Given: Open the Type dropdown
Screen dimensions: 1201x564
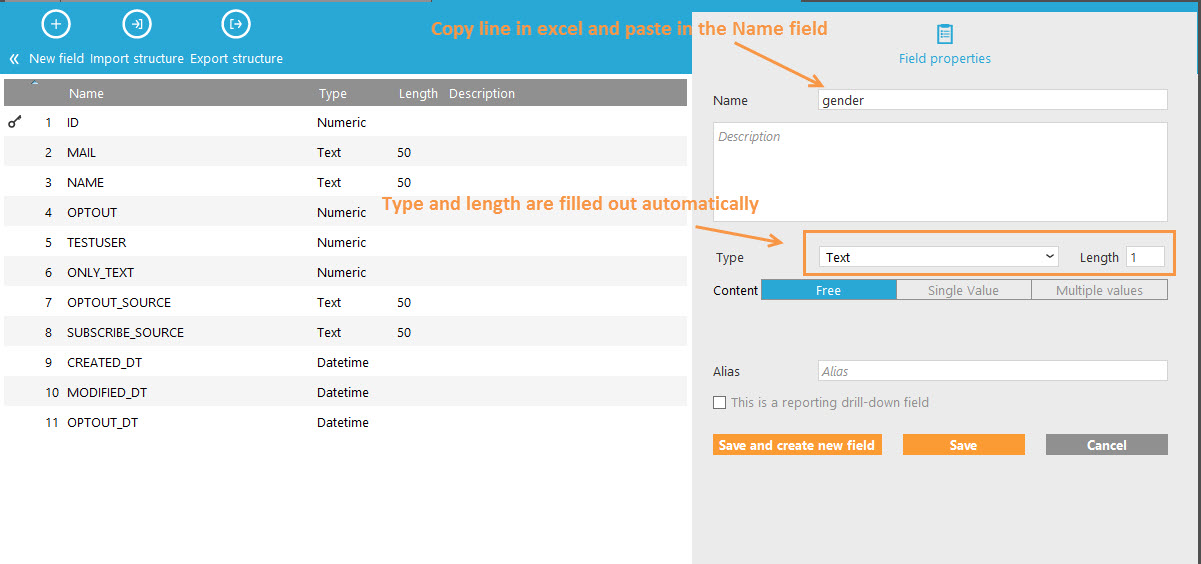Looking at the screenshot, I should (x=938, y=257).
